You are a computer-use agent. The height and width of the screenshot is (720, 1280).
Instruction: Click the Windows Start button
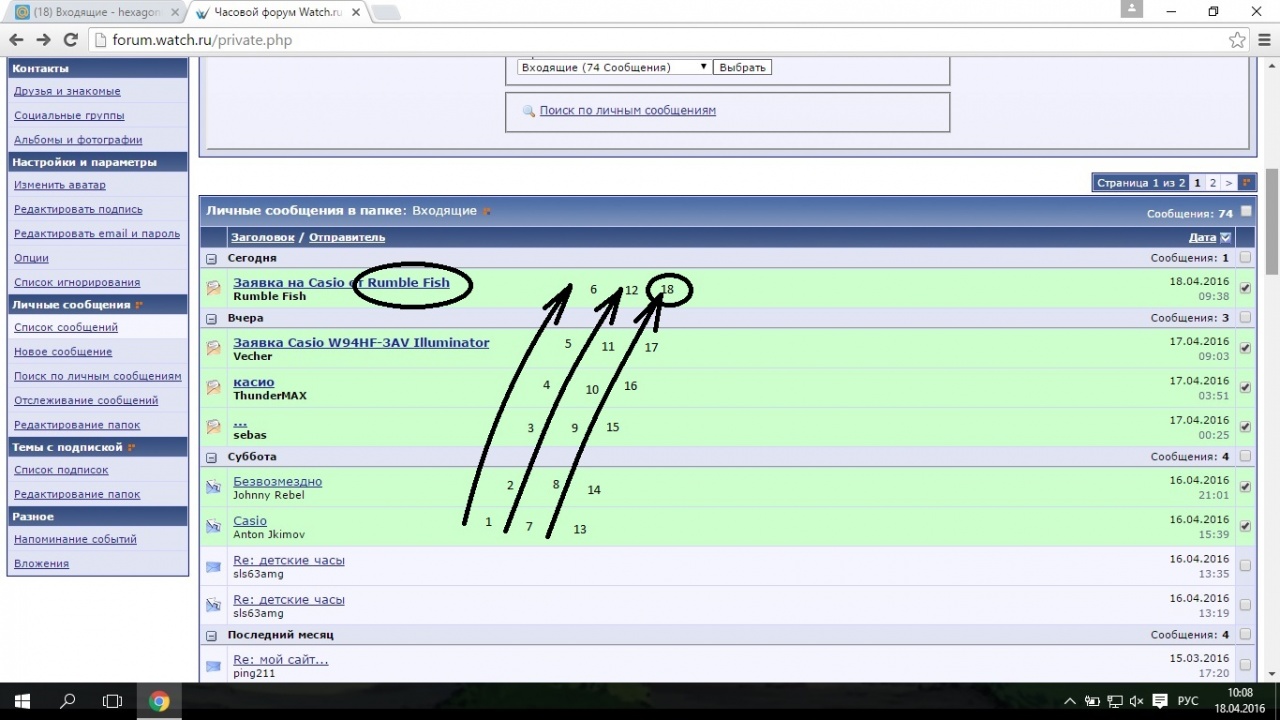(x=22, y=701)
